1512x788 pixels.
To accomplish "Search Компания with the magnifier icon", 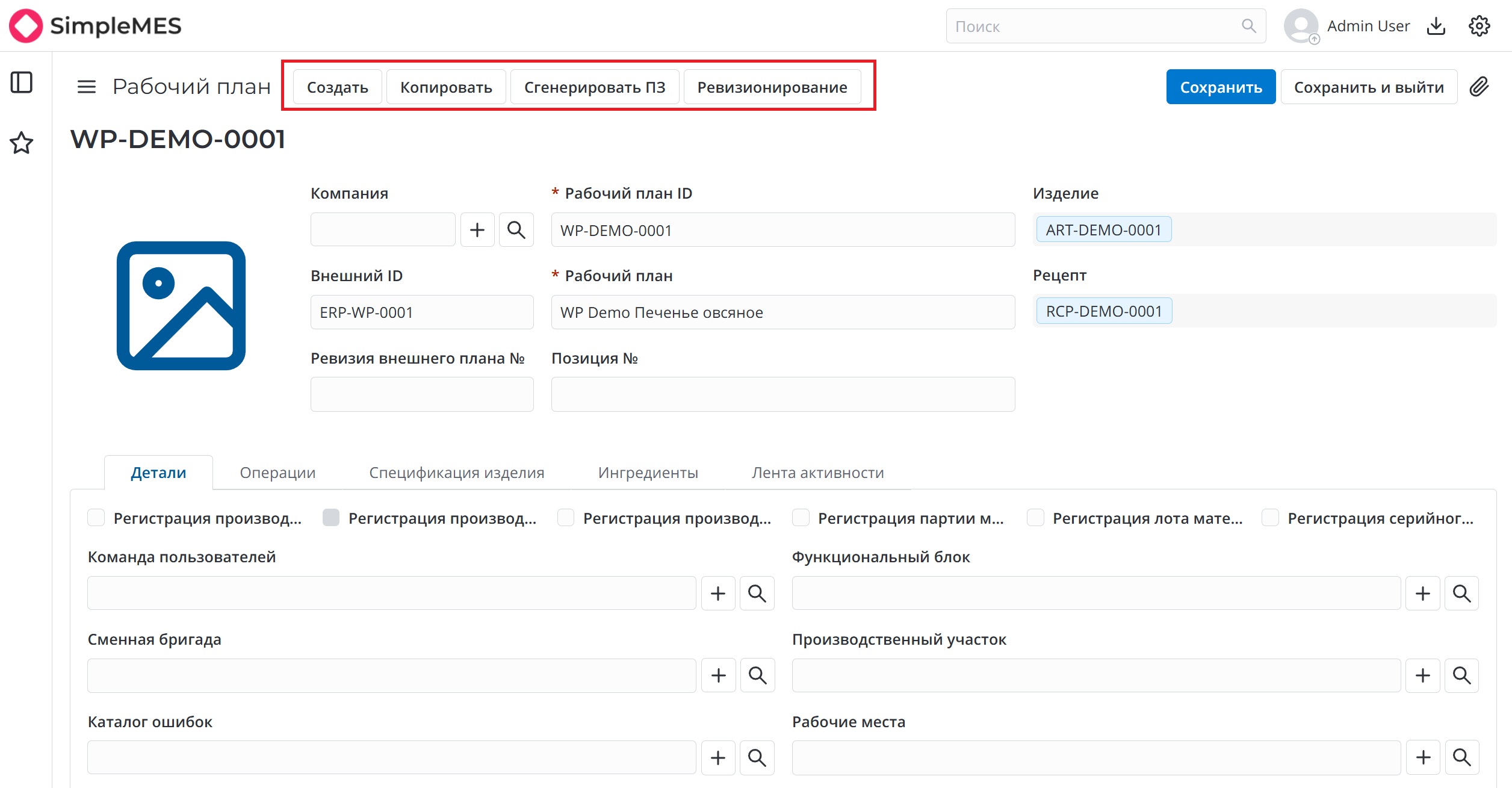I will click(x=516, y=230).
